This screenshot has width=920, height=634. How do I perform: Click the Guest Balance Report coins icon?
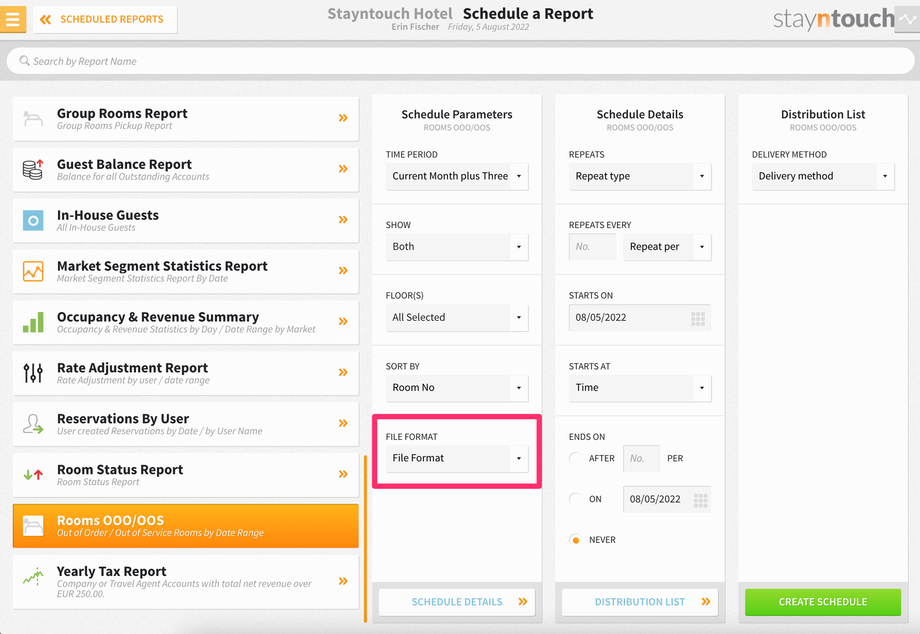(x=33, y=169)
